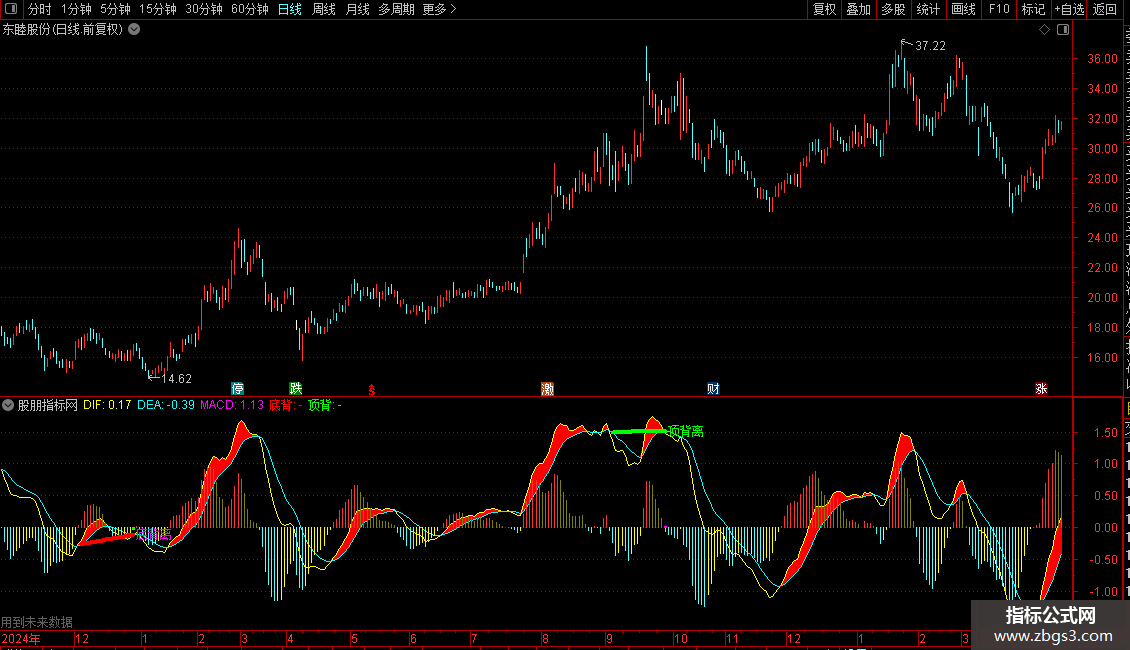
Task: Click the 37.22 high price label
Action: tap(930, 46)
